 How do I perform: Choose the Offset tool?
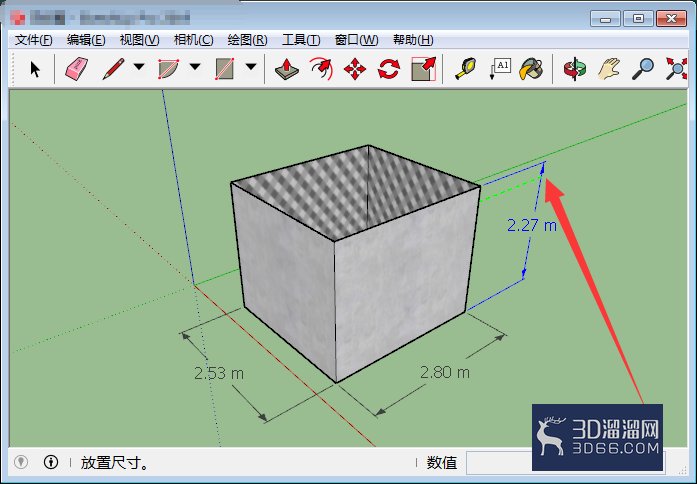[x=321, y=69]
